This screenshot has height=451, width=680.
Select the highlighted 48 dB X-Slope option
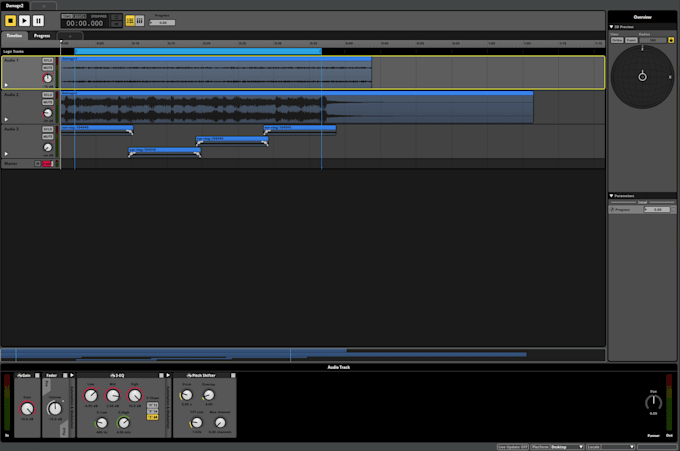coord(153,417)
